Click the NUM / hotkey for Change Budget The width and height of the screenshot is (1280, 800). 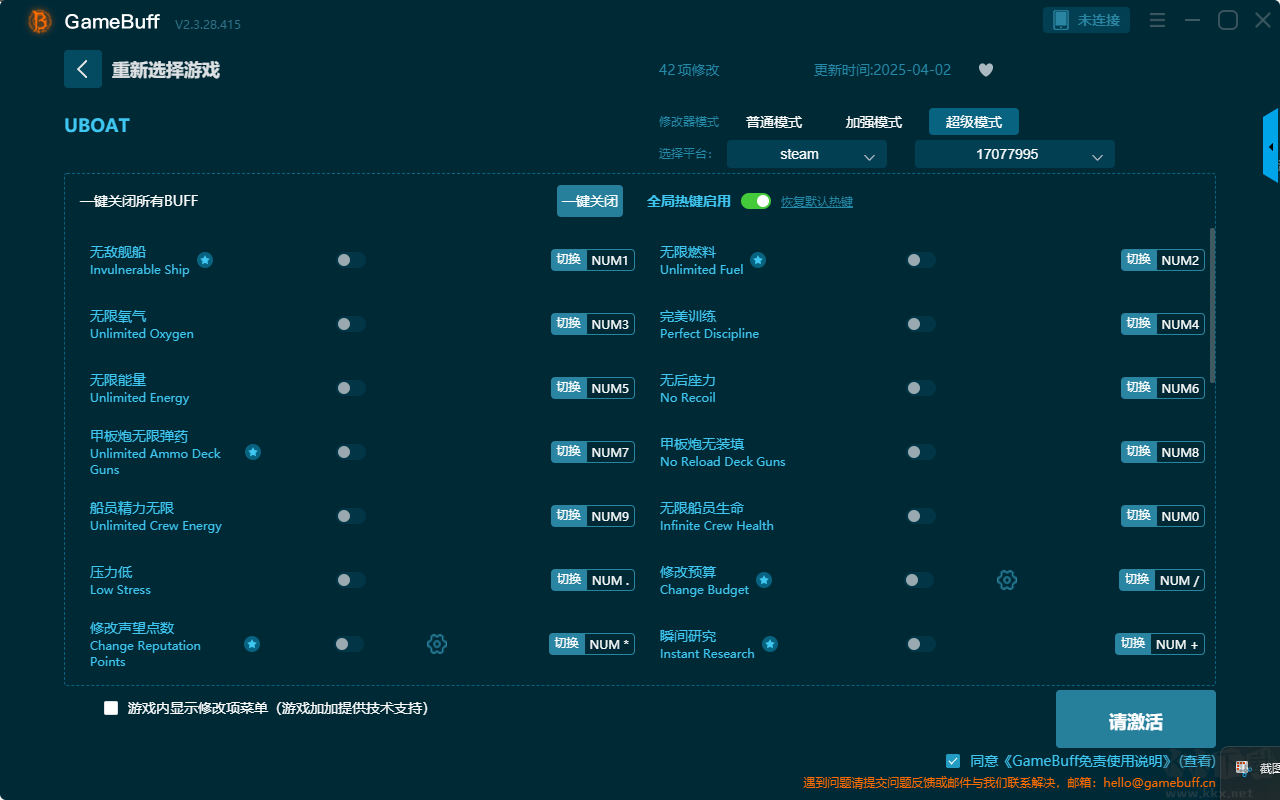(x=1162, y=580)
